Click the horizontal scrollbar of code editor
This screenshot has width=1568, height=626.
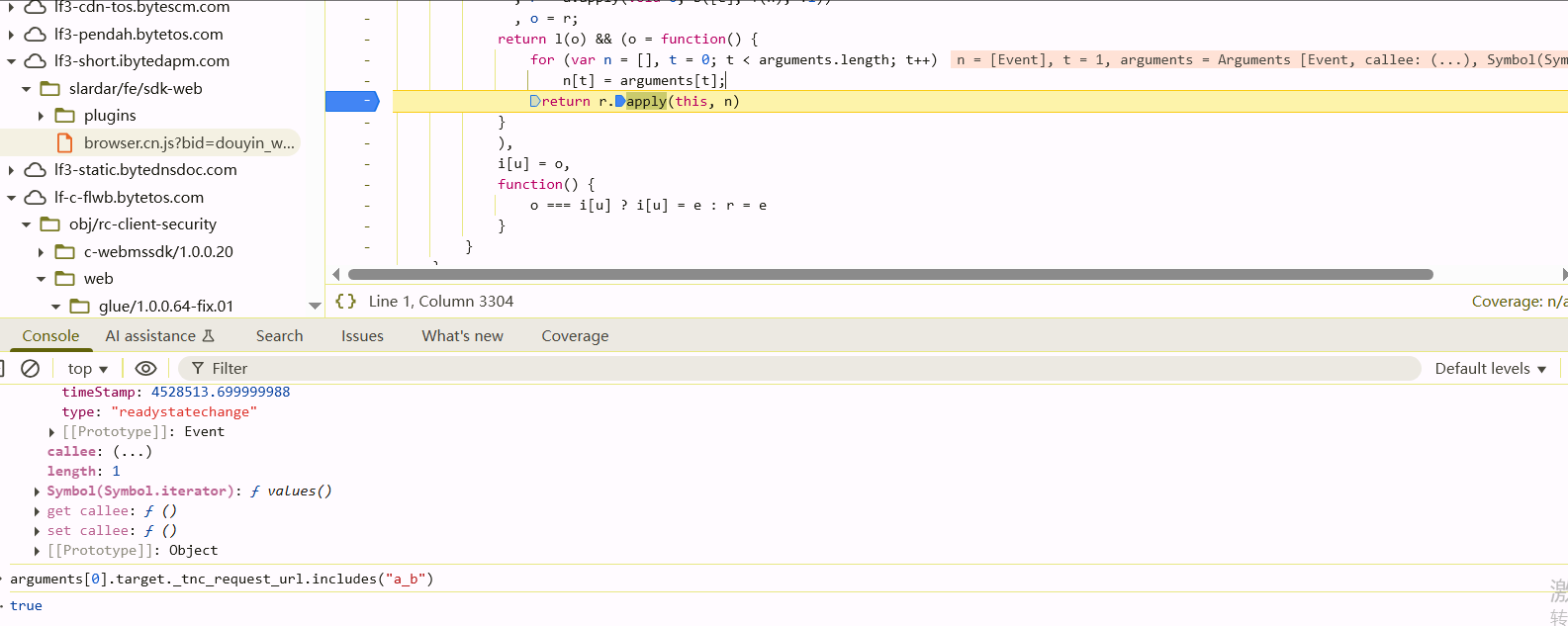[890, 274]
